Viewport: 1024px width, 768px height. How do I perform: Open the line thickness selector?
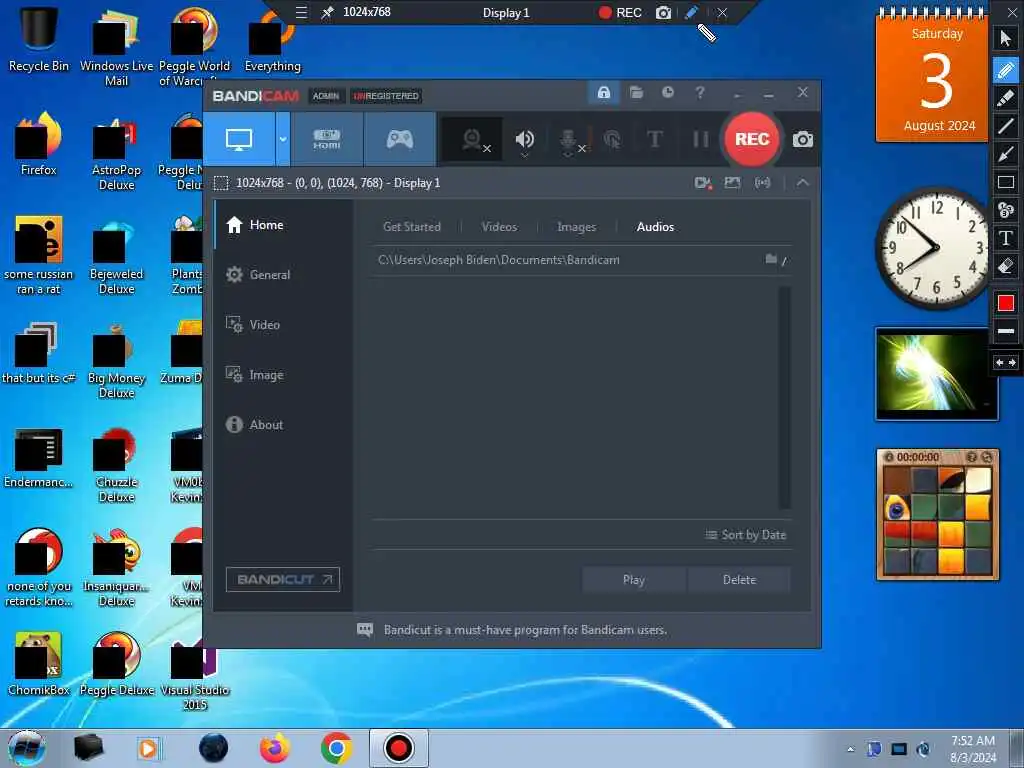[1006, 331]
